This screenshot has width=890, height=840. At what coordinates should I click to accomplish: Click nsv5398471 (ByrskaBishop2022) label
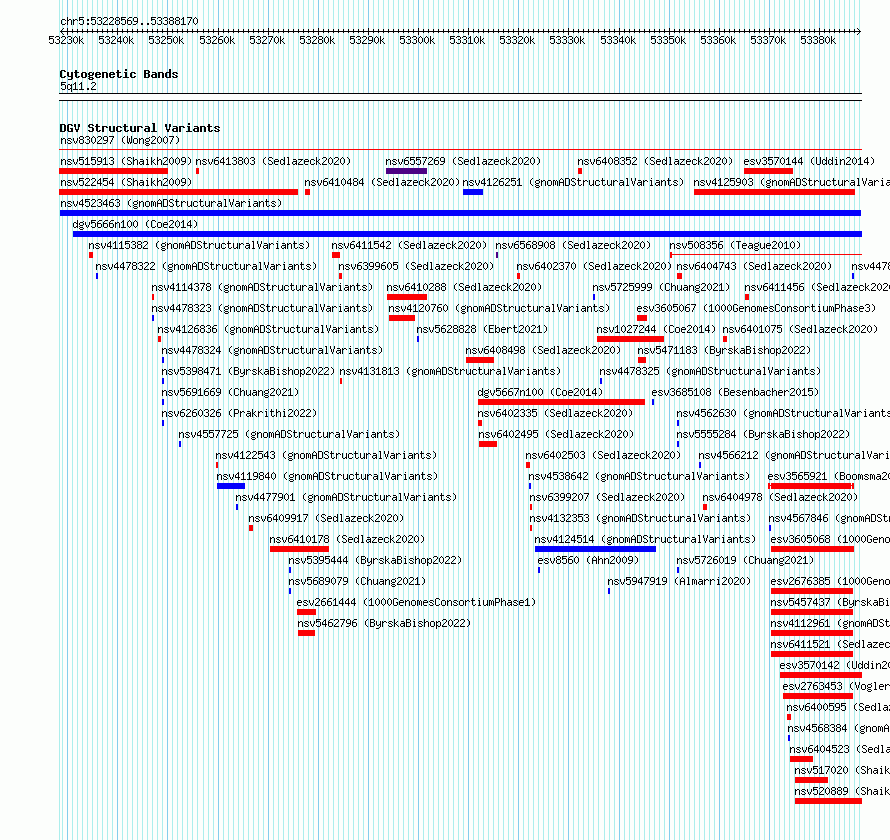pyautogui.click(x=248, y=371)
